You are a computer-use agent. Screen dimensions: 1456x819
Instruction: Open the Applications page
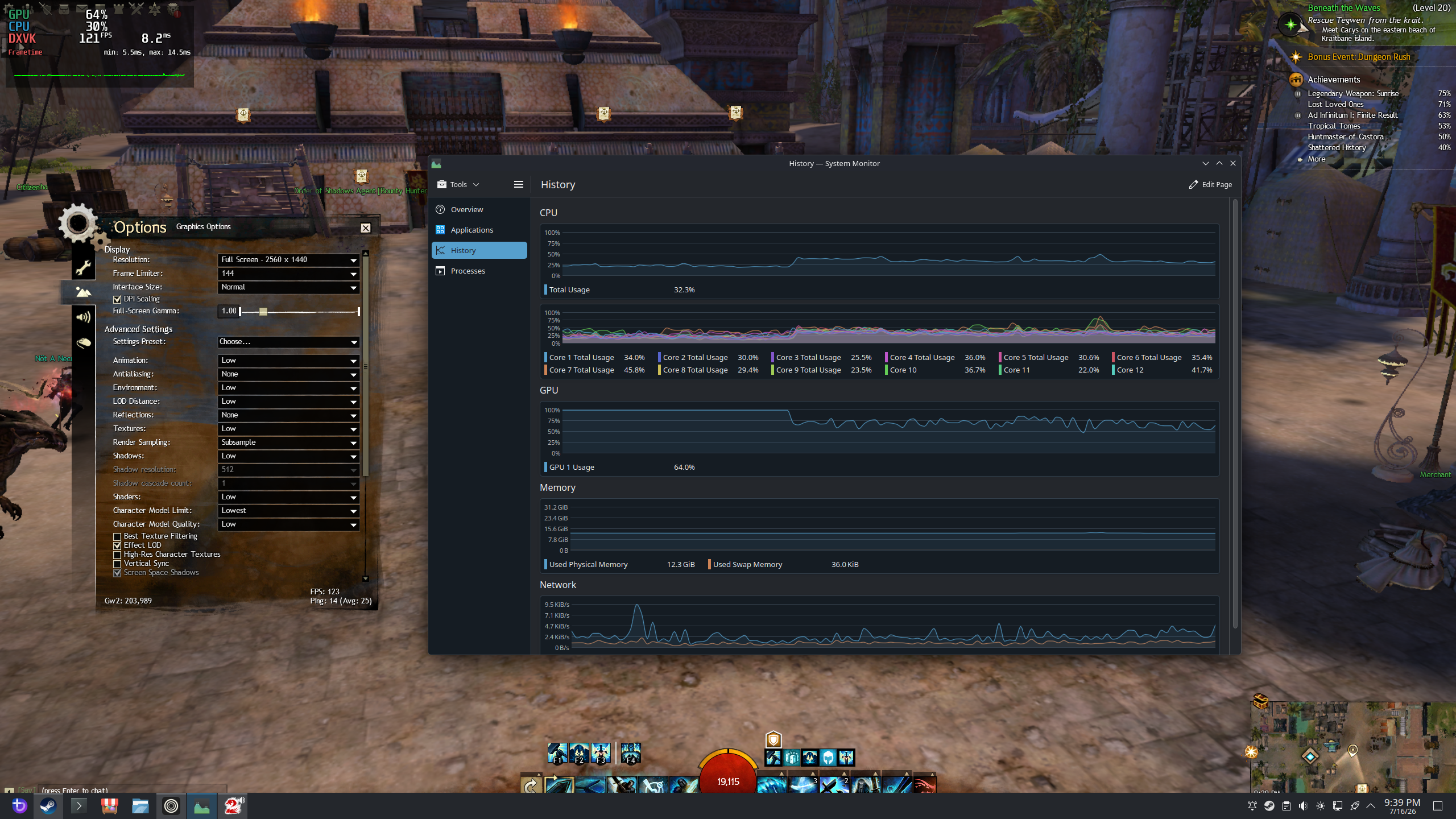[x=479, y=230]
